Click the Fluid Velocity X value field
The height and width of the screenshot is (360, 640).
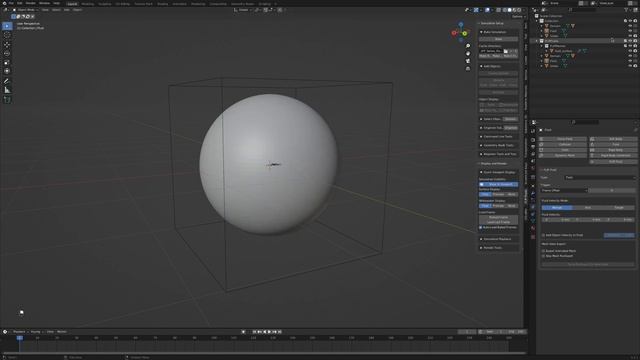[557, 220]
